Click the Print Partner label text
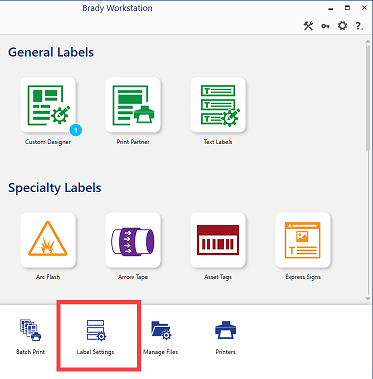Viewport: 373px width, 379px height. point(133,142)
